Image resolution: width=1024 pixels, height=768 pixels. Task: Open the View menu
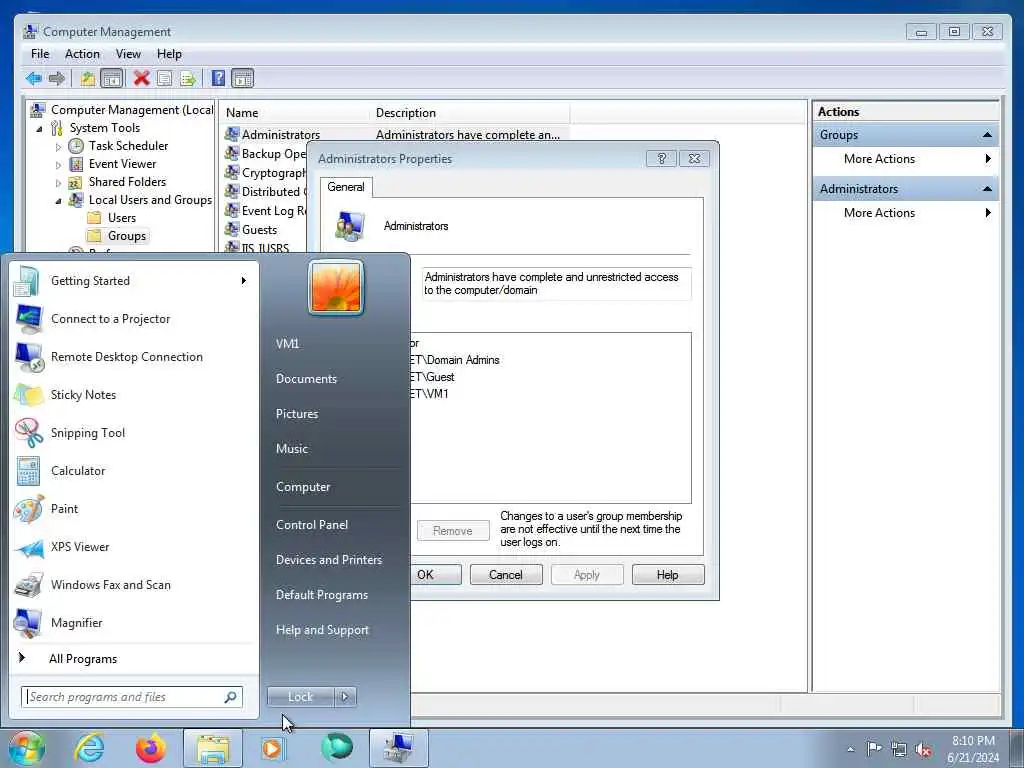tap(128, 54)
